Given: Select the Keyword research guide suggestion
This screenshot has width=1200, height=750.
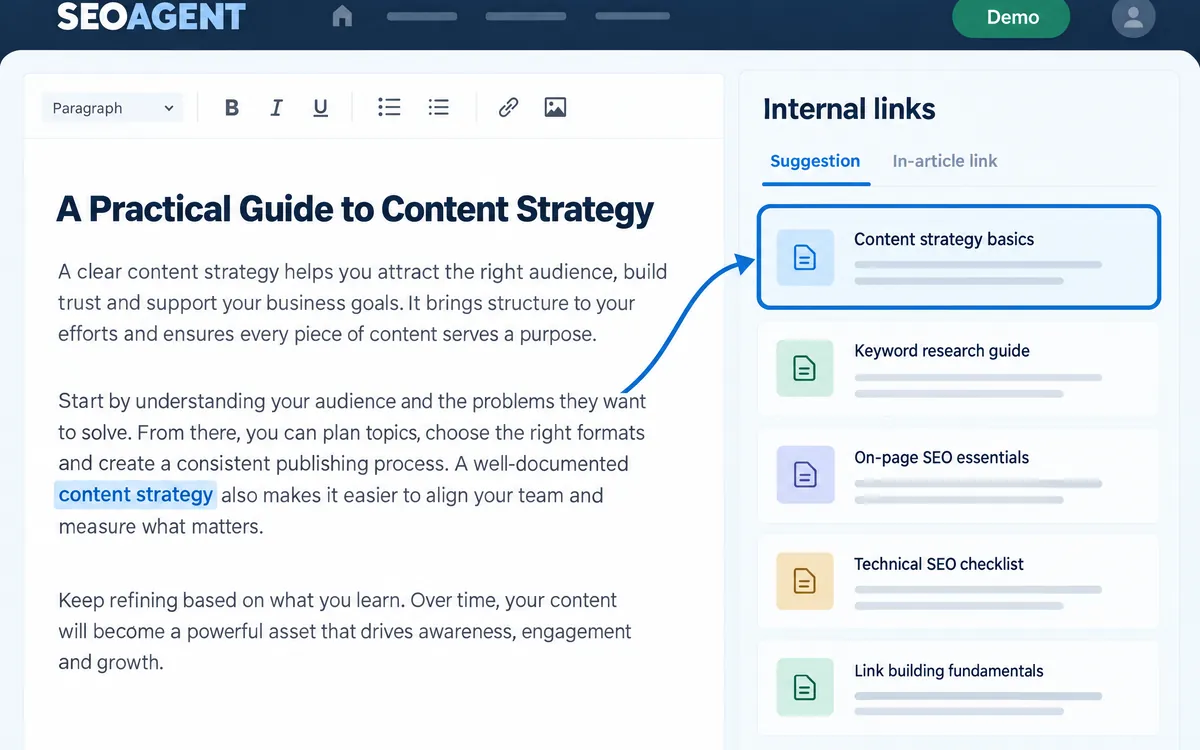Looking at the screenshot, I should (958, 368).
